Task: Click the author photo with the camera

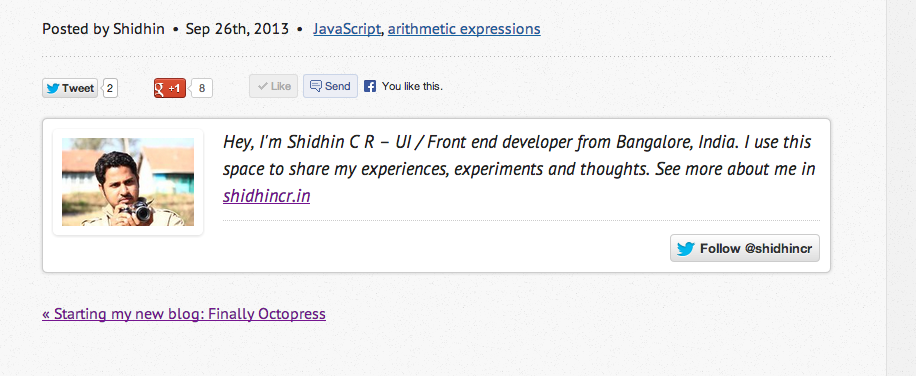Action: click(x=128, y=182)
